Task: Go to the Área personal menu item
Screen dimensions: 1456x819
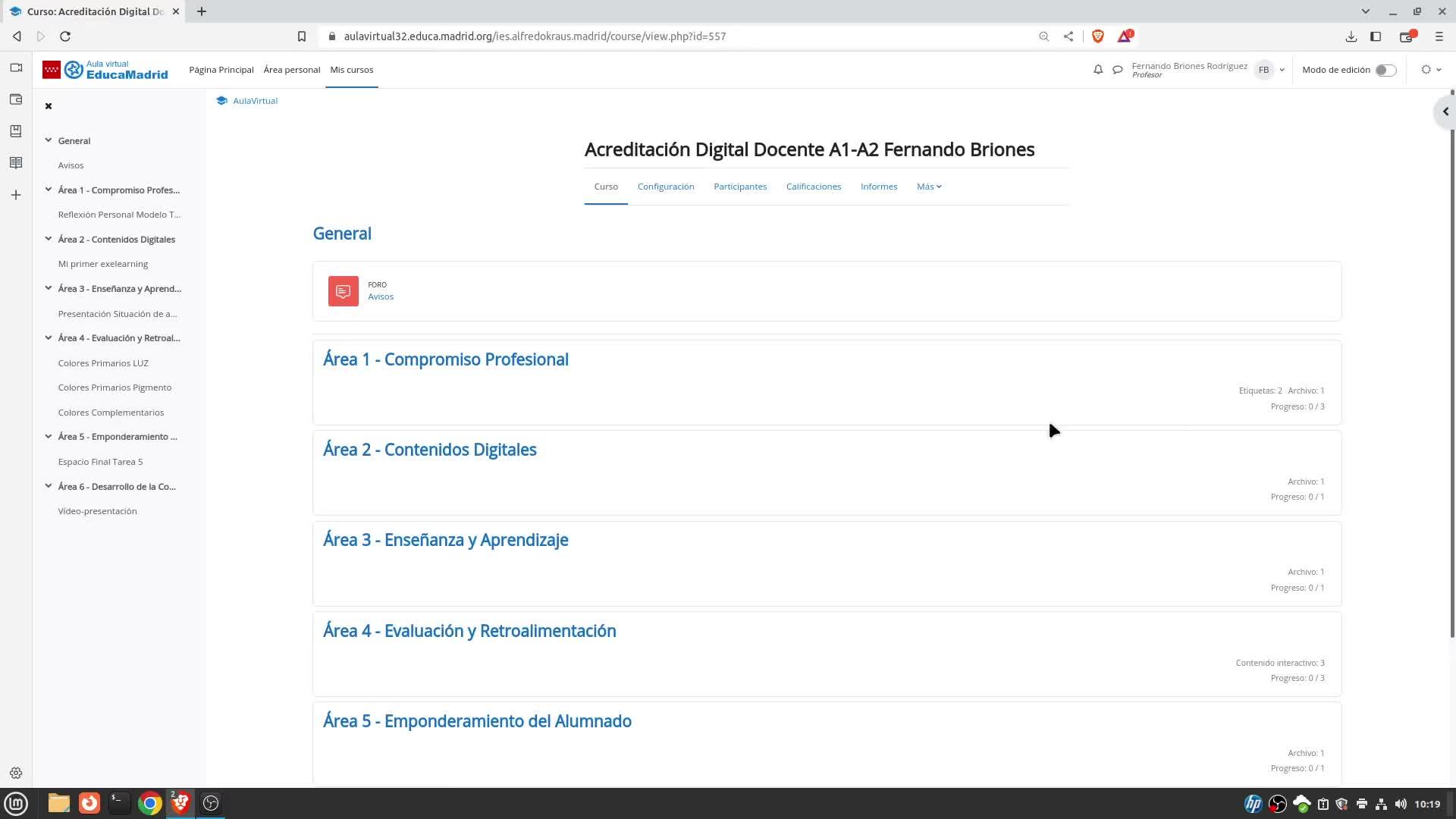Action: (291, 70)
